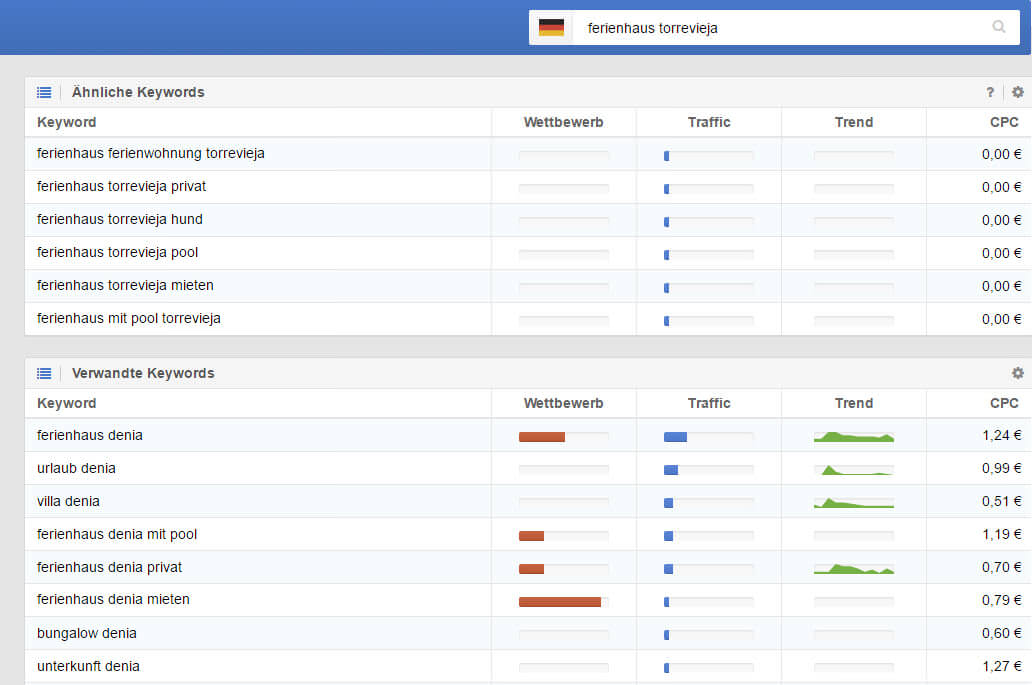Open keyword ferienhaus ferienwohnung torrevieja

coord(151,153)
